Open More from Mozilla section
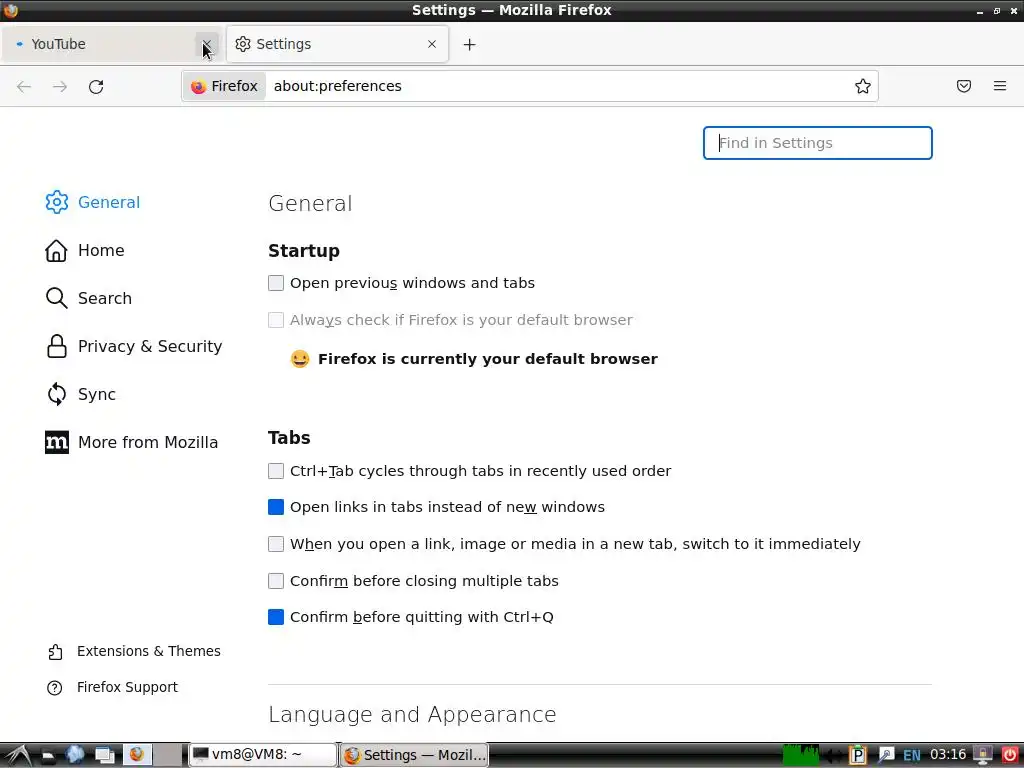The width and height of the screenshot is (1024, 768). 131,442
